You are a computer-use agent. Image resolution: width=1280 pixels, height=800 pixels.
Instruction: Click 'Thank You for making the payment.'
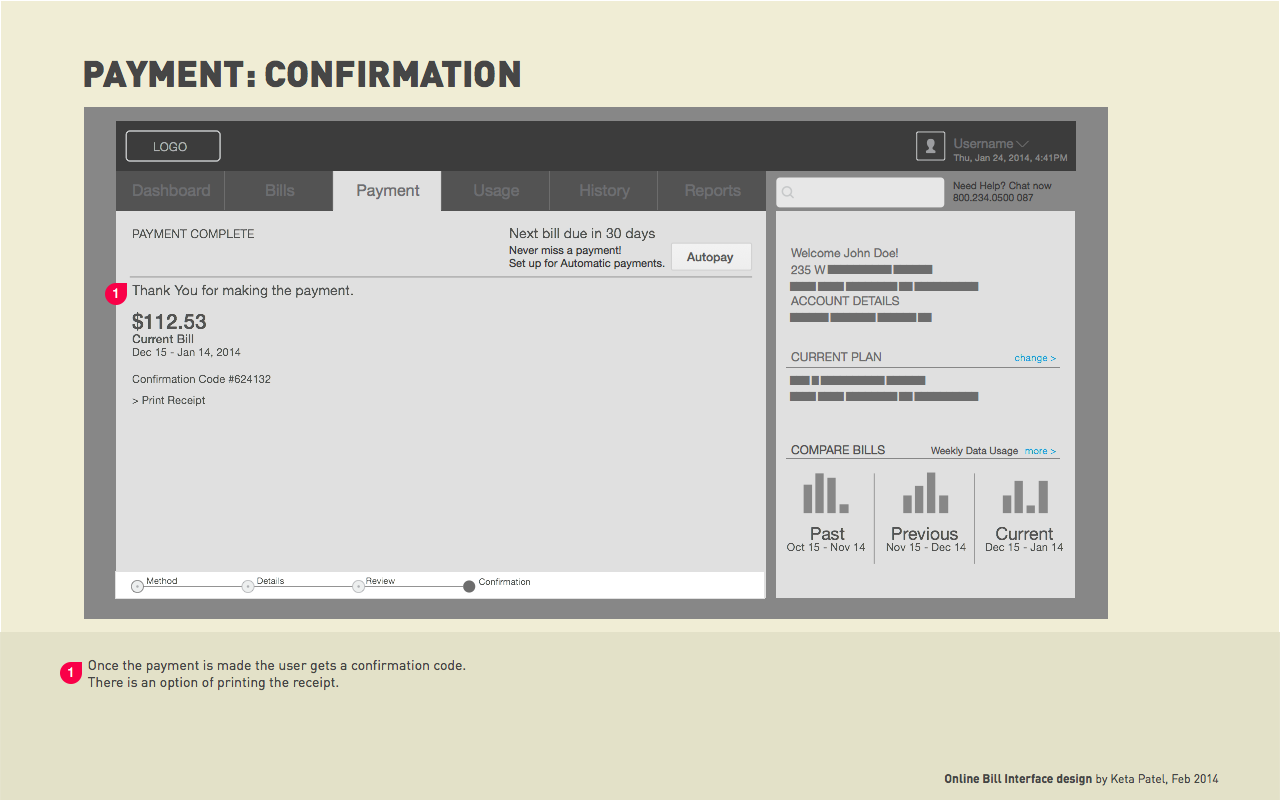pos(243,291)
